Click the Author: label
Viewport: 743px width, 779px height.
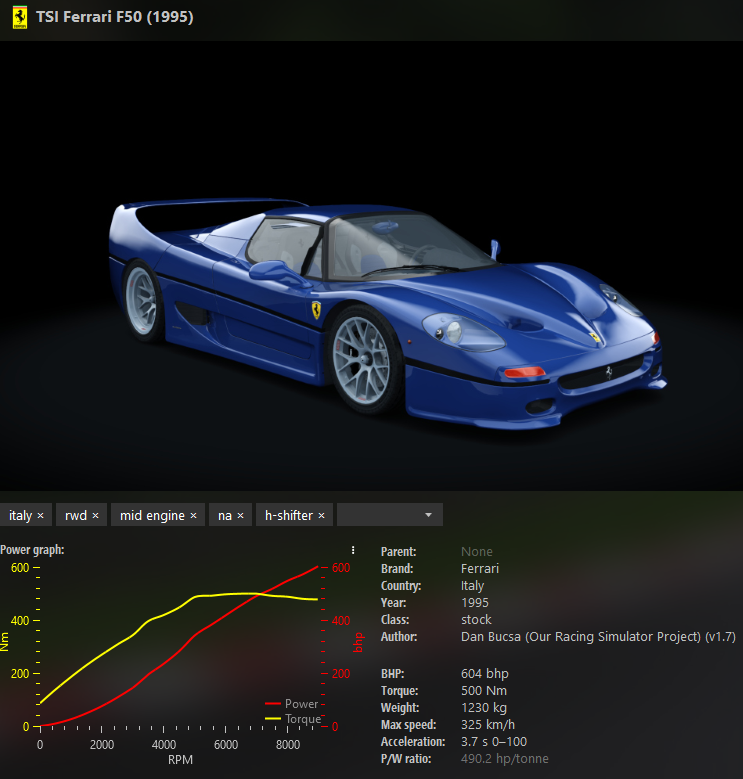click(x=399, y=636)
